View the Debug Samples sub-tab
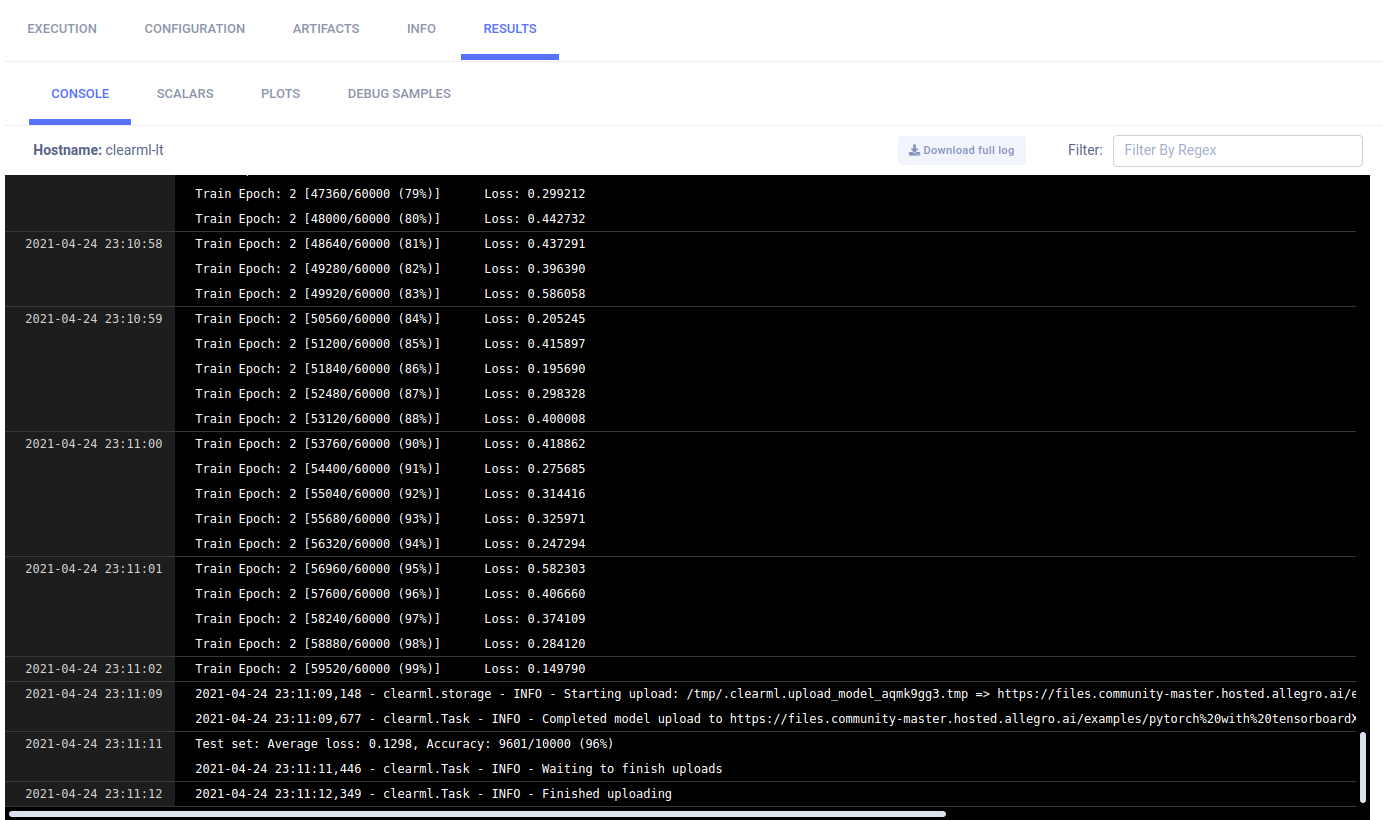Viewport: 1383px width, 820px height. pyautogui.click(x=399, y=94)
